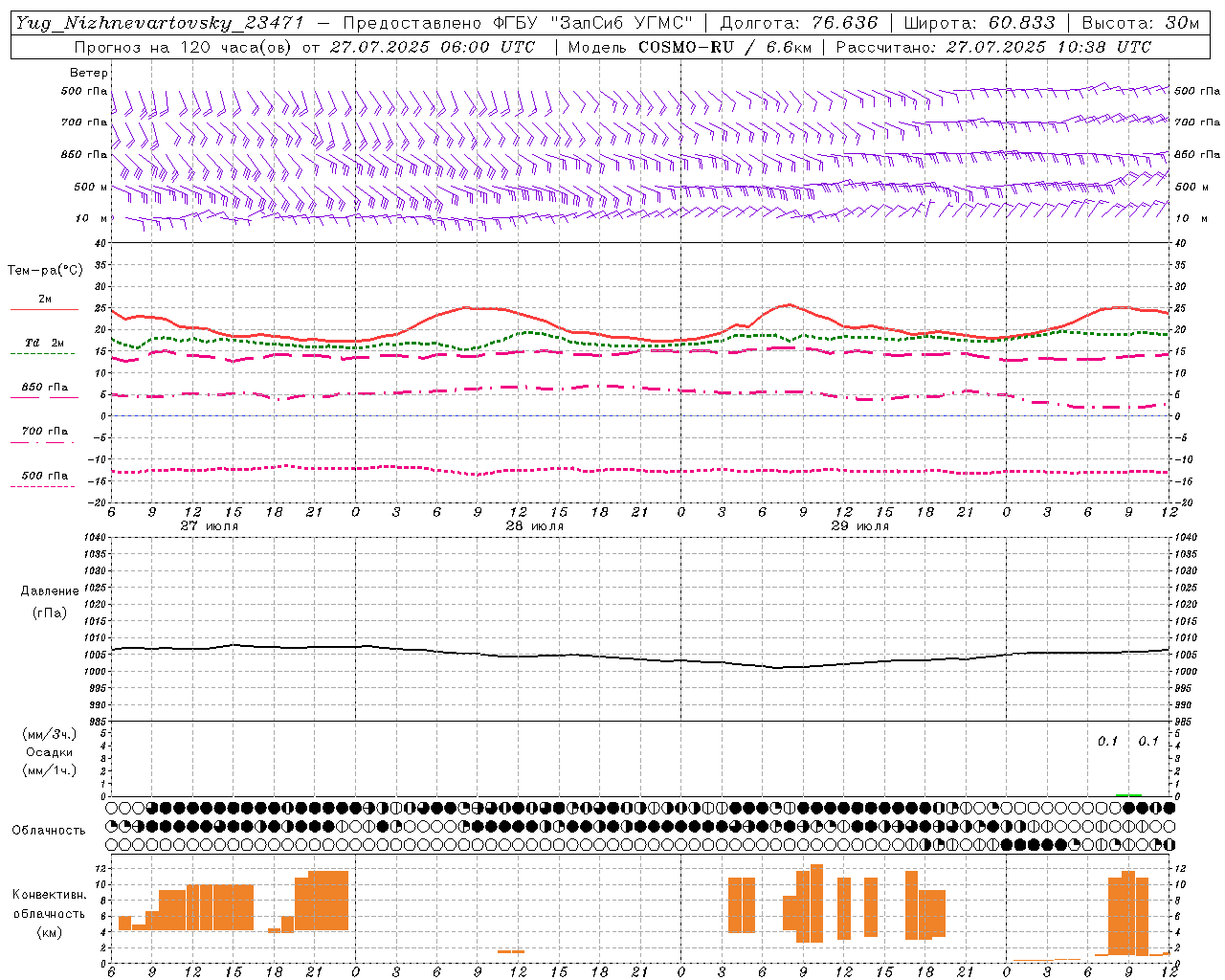Click the Облачность cloud cover label

[x=49, y=830]
